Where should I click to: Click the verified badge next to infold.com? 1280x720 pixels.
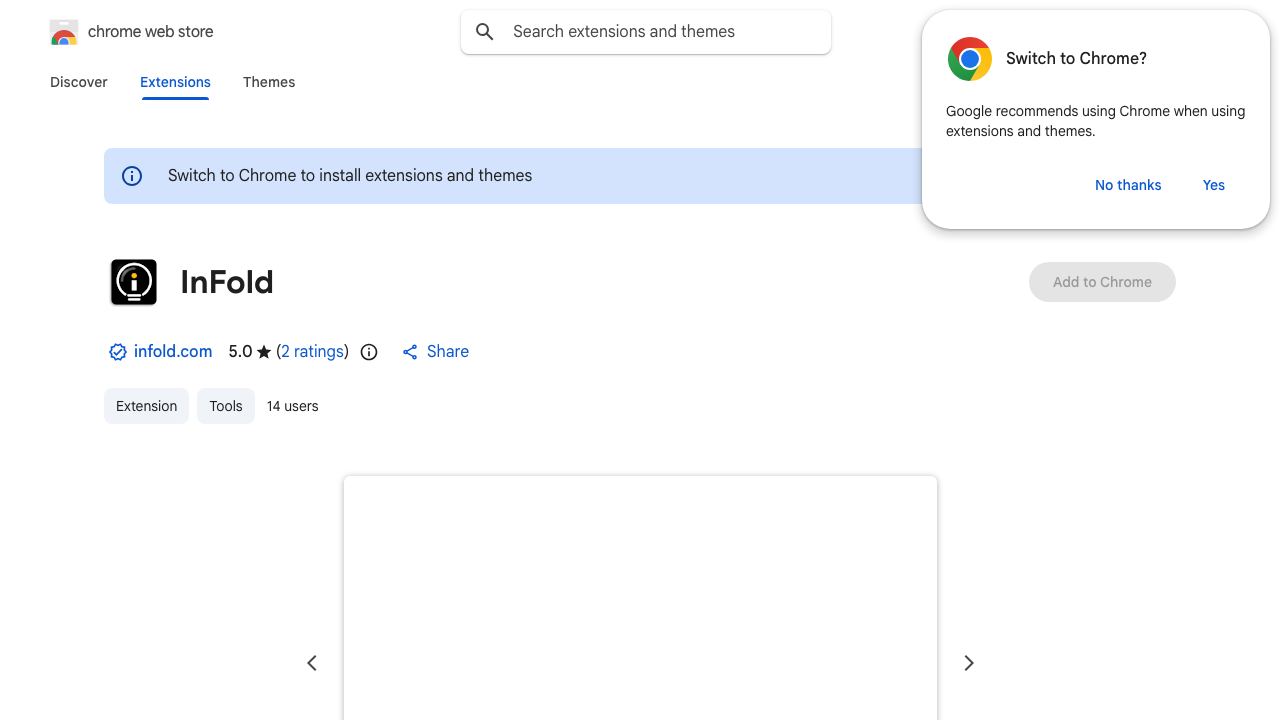pos(118,352)
